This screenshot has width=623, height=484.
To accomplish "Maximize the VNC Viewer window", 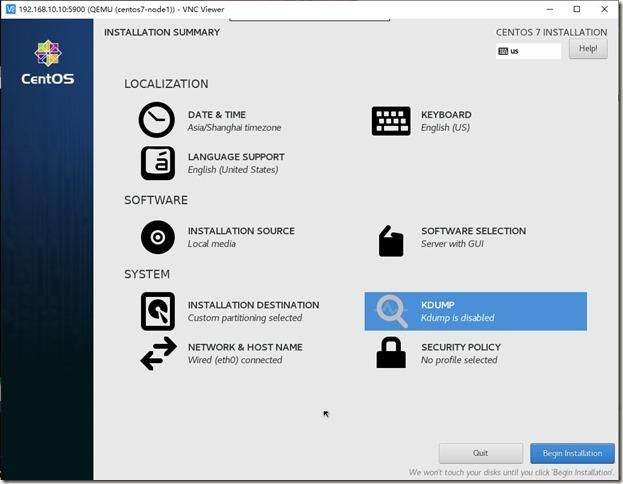I will pyautogui.click(x=577, y=9).
